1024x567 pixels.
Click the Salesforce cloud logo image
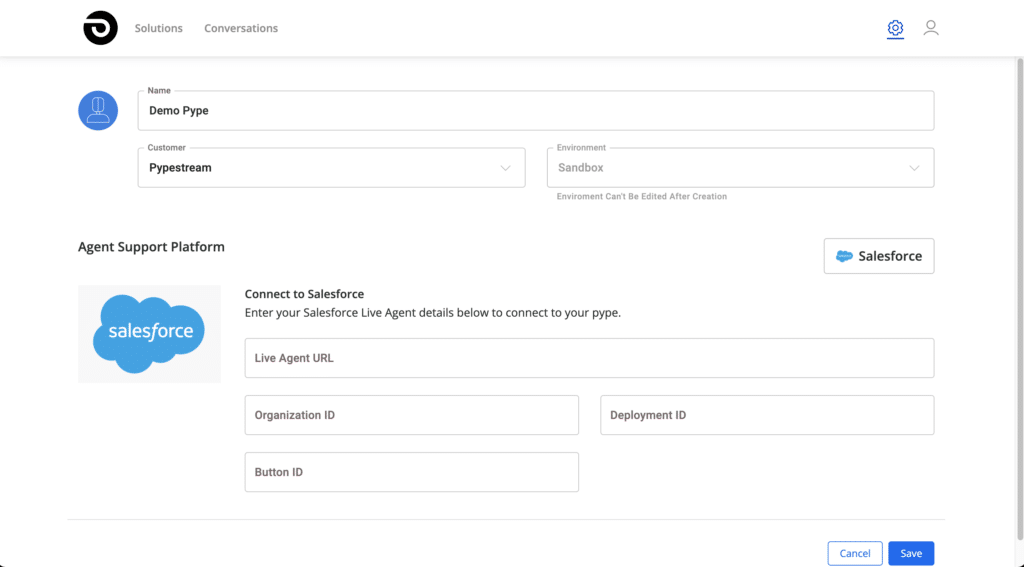(149, 334)
